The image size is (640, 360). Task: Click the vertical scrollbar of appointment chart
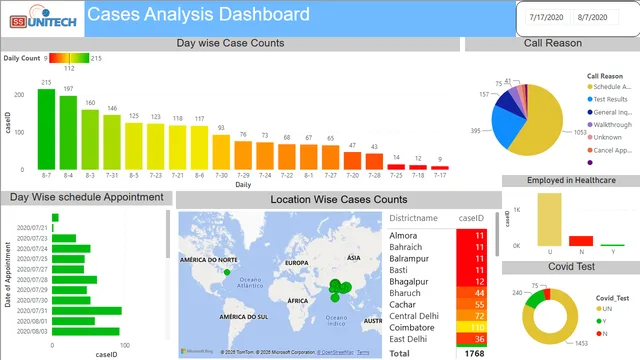pos(168,234)
